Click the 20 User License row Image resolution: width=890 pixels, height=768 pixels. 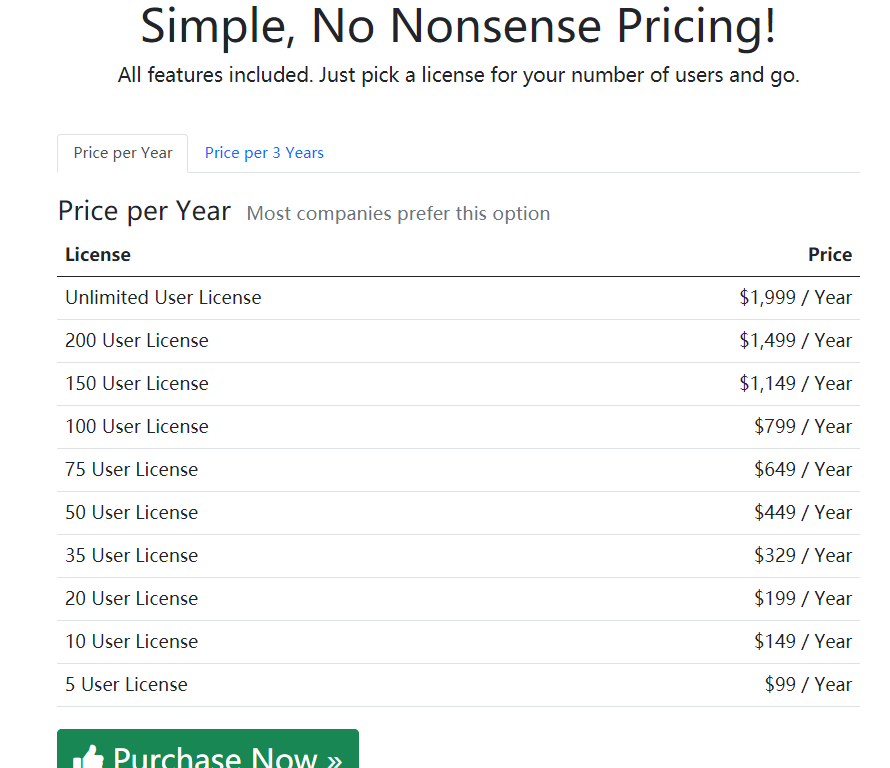[458, 599]
